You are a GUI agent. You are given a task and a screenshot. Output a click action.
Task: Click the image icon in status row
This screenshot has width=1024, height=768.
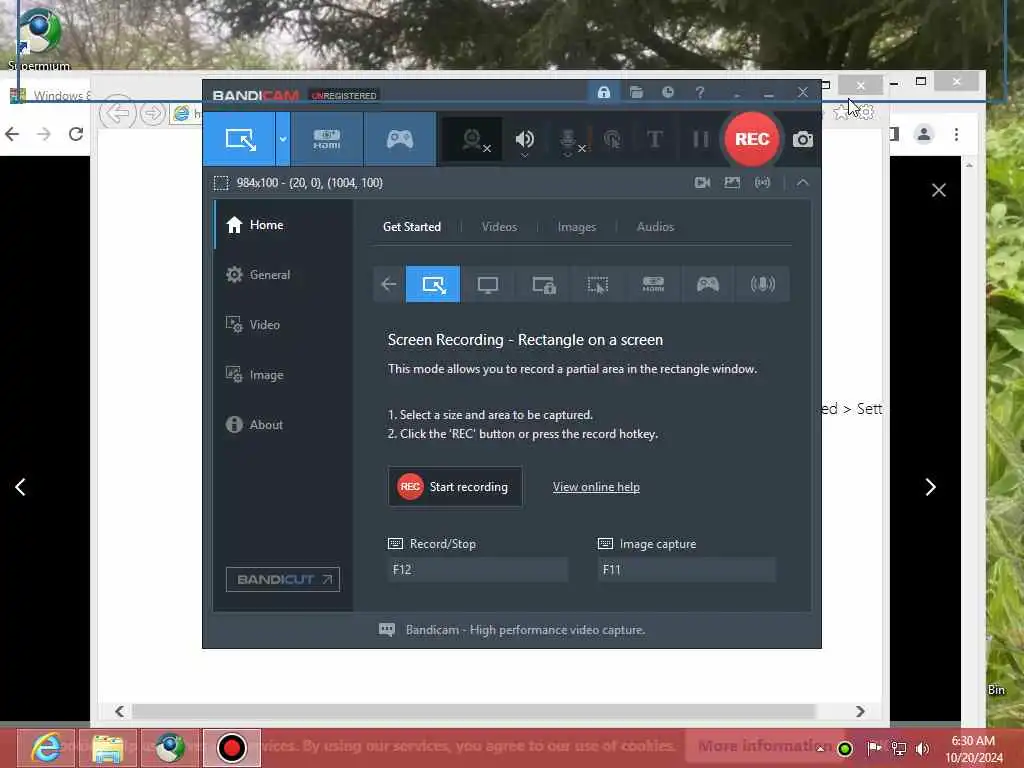tap(732, 183)
